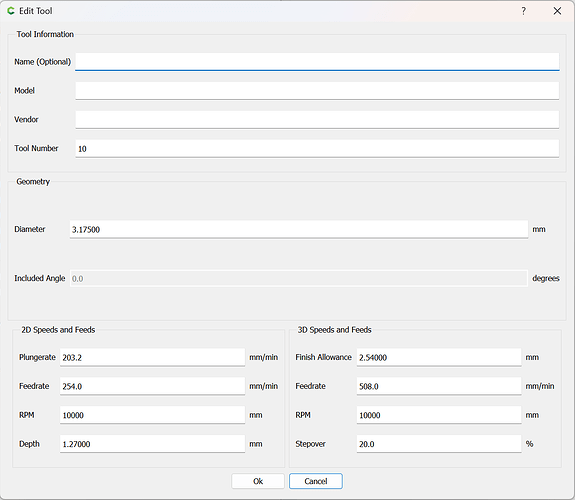Click the "3D Speeds and Feeds" heading

click(x=334, y=330)
